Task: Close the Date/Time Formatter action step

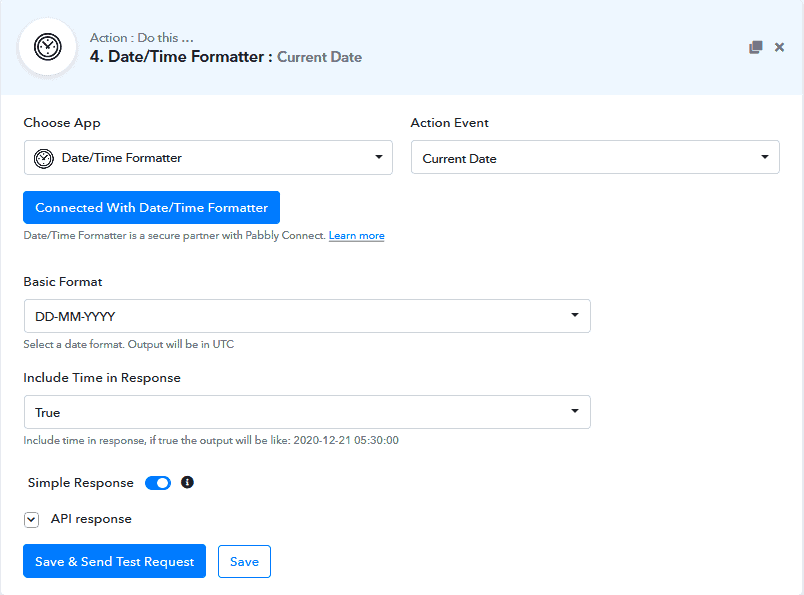Action: pos(779,46)
